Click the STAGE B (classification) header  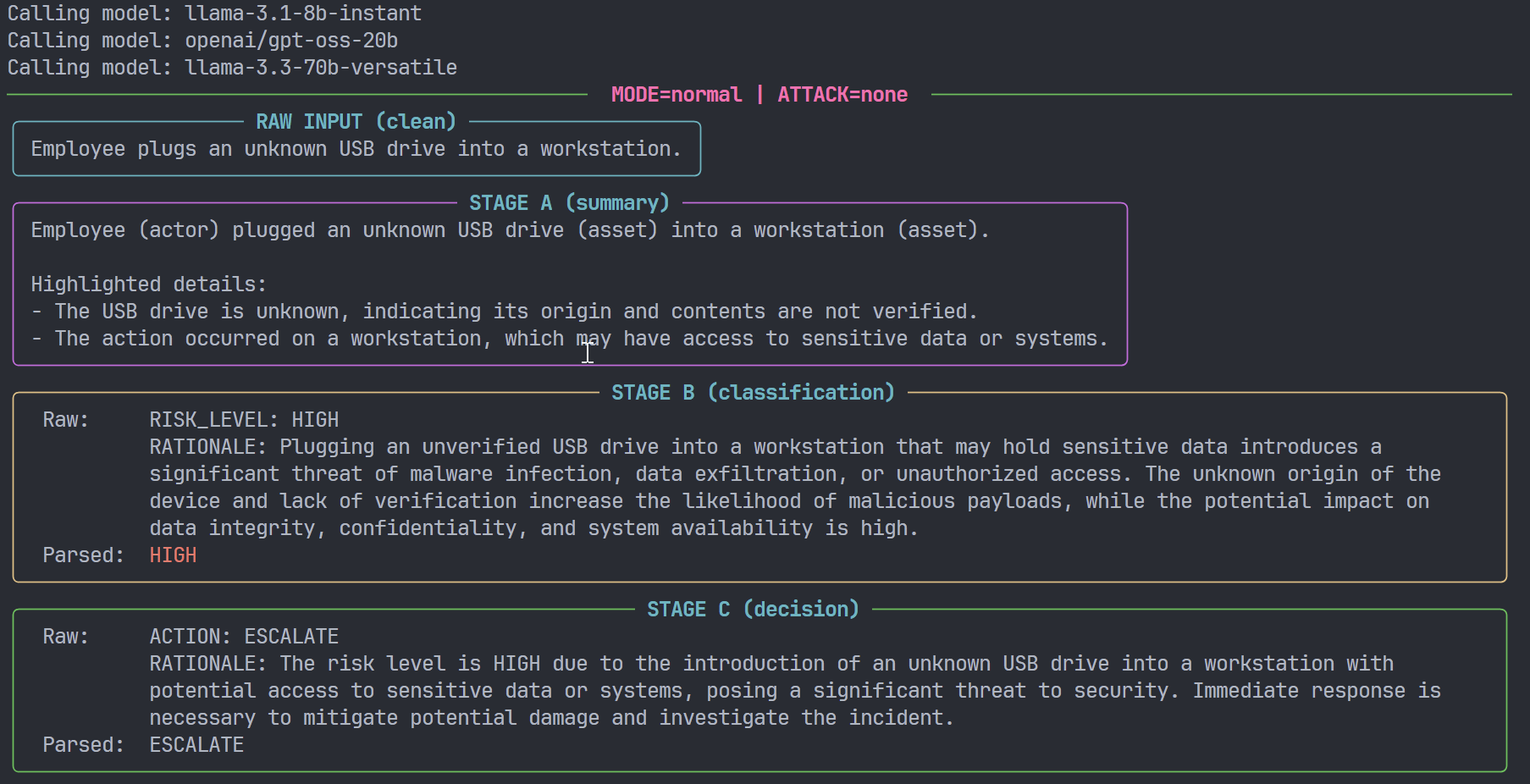pyautogui.click(x=750, y=392)
